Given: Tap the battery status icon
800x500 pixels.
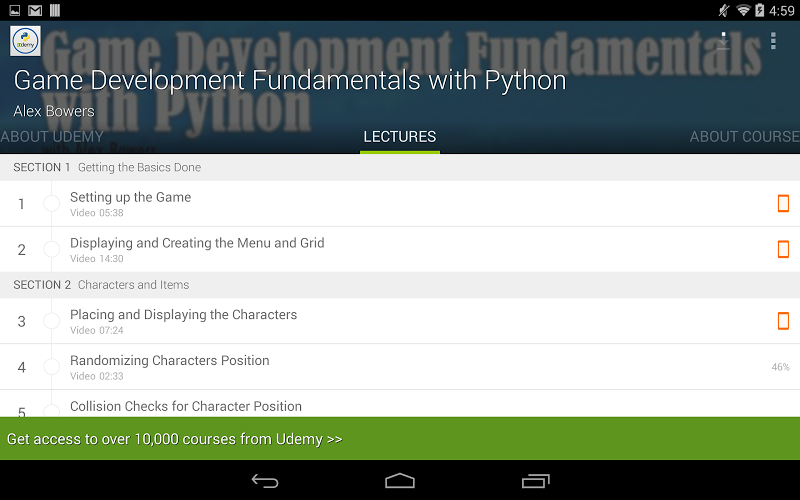Looking at the screenshot, I should (760, 10).
